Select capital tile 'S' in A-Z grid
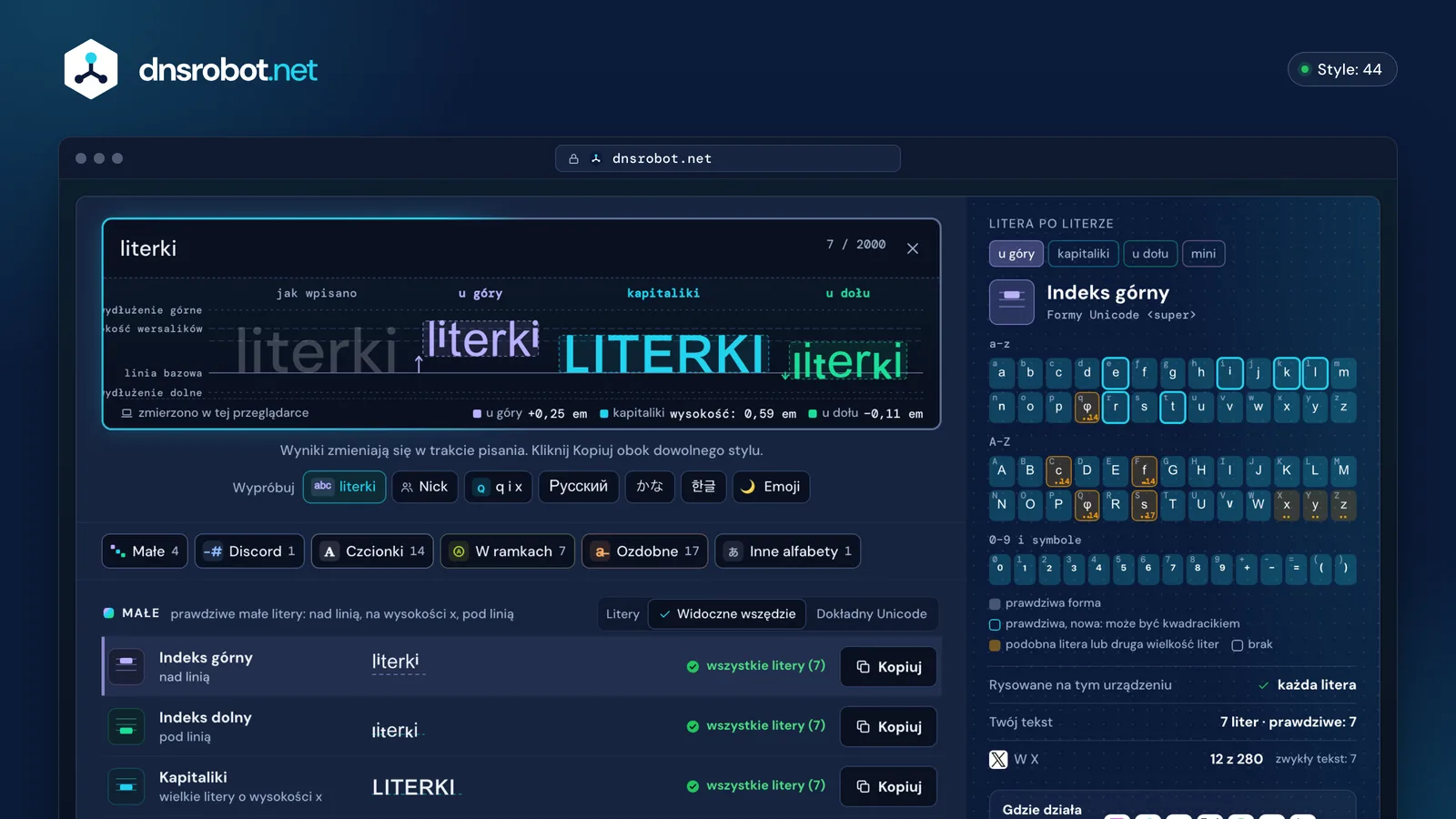Screen dimensions: 1456x819 (1144, 505)
